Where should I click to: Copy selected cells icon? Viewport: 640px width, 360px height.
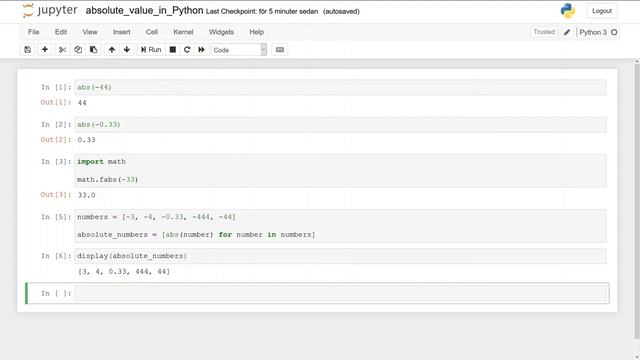pos(78,50)
